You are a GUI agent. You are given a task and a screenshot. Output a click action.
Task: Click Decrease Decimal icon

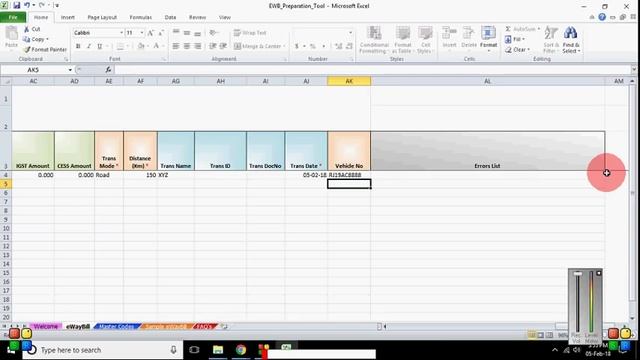(349, 46)
